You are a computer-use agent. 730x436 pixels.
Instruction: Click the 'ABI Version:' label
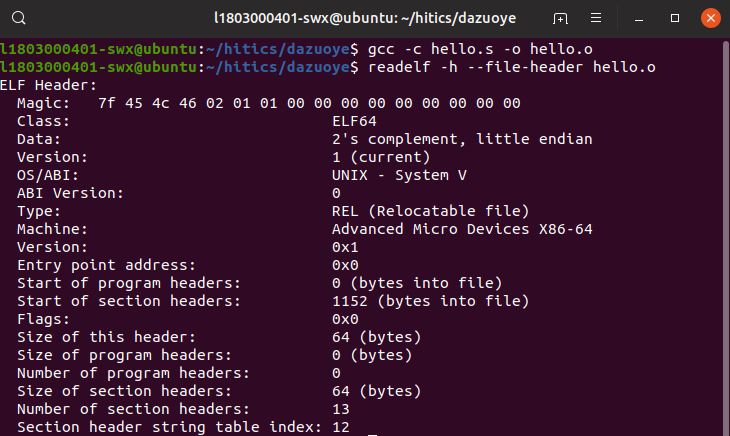(x=70, y=193)
